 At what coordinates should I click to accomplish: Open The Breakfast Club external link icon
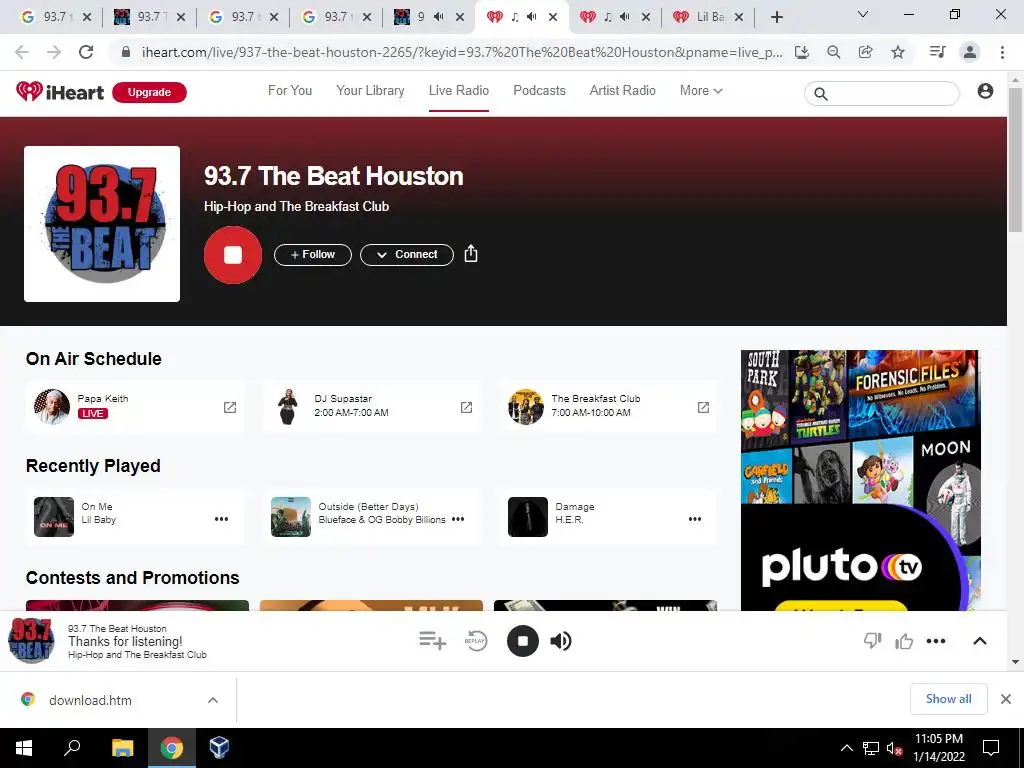pyautogui.click(x=703, y=408)
